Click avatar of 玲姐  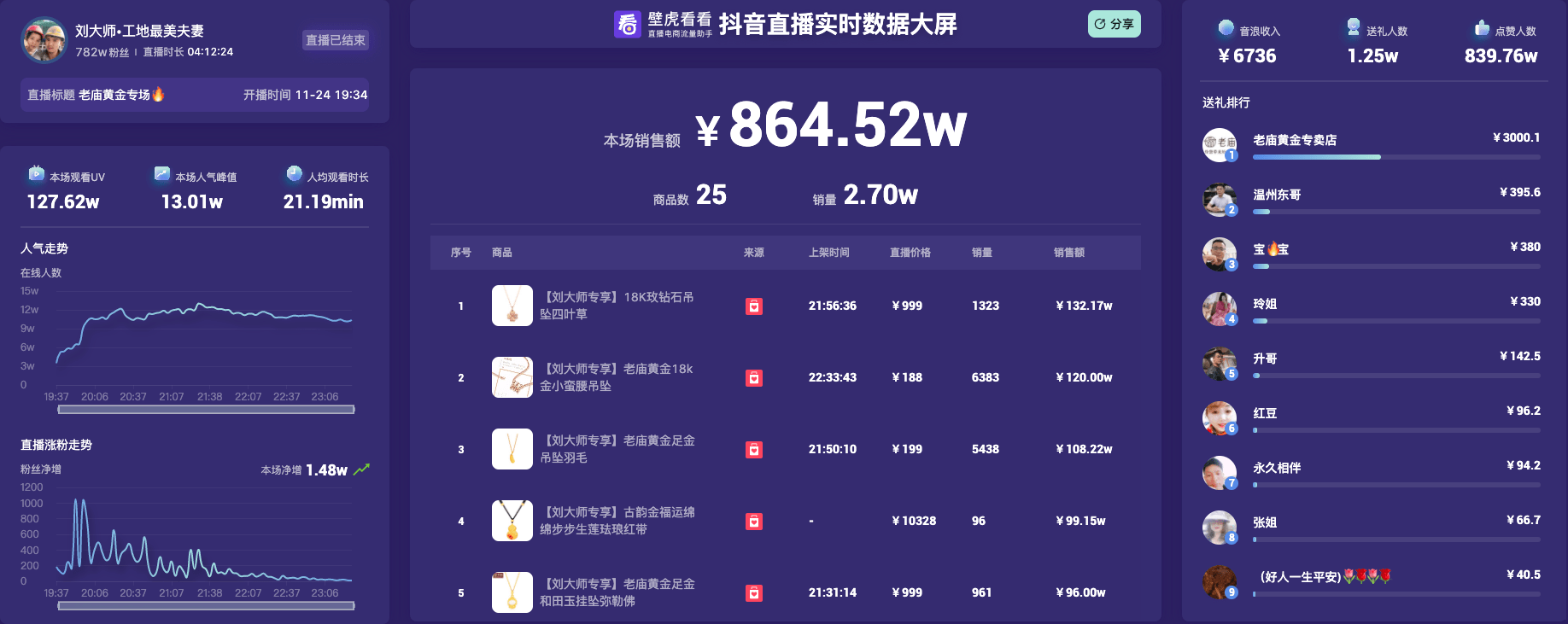(1220, 309)
